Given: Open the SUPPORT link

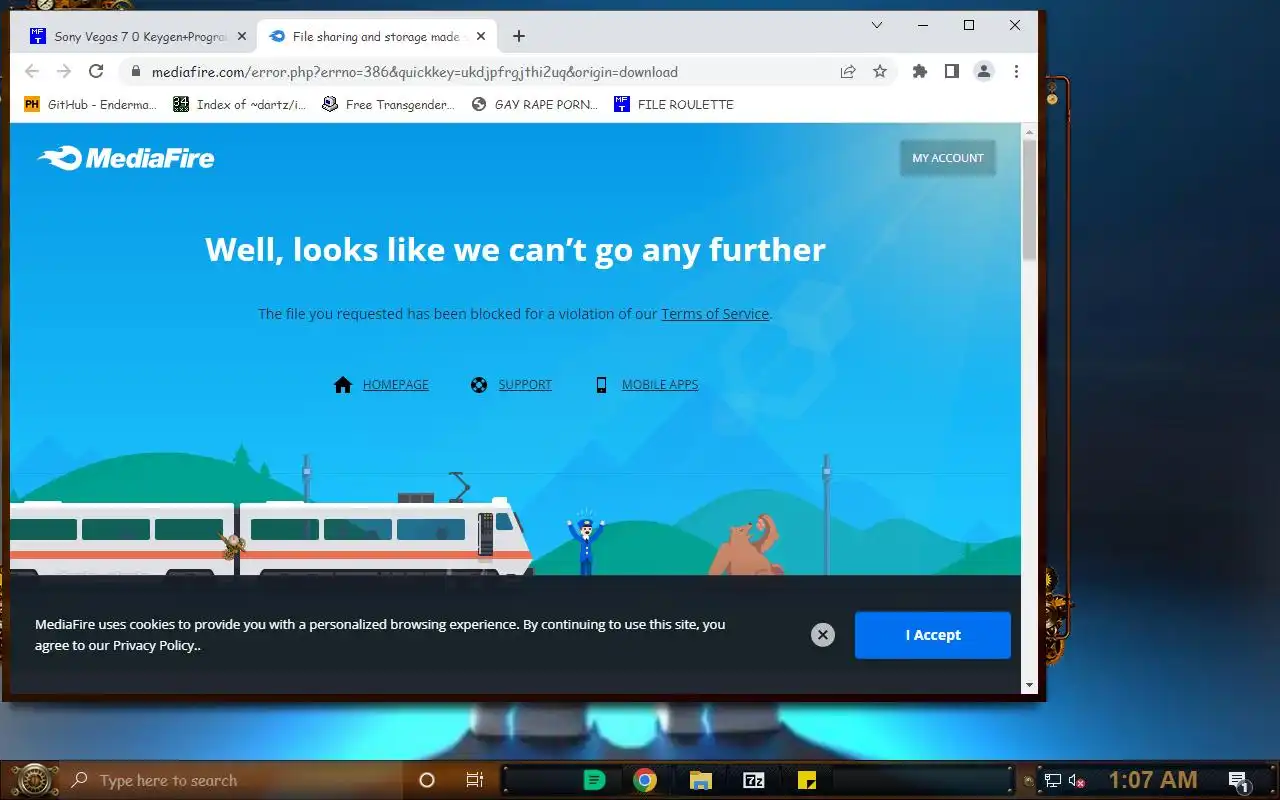Looking at the screenshot, I should (525, 385).
